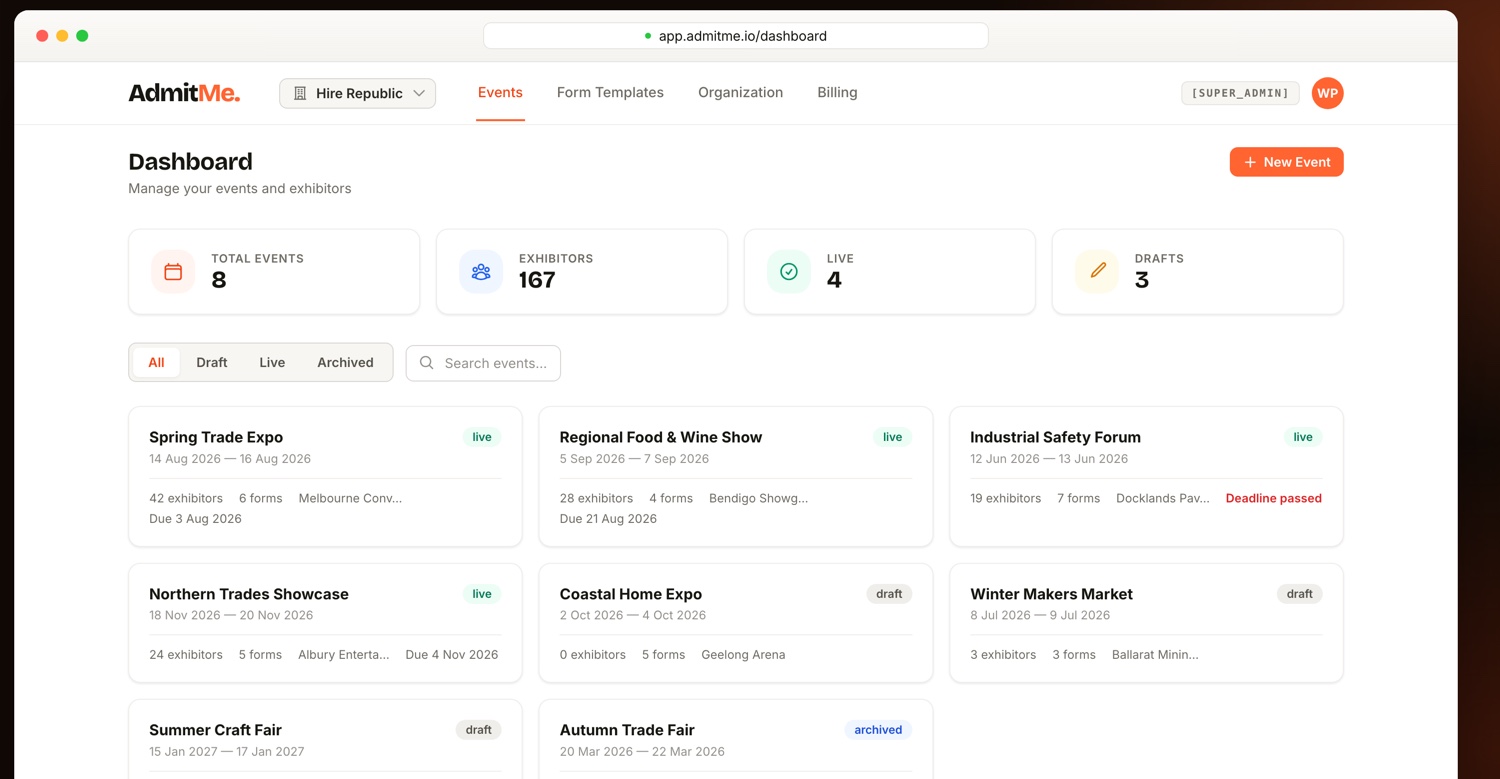Switch to the Events tab
The width and height of the screenshot is (1500, 779).
click(x=500, y=92)
